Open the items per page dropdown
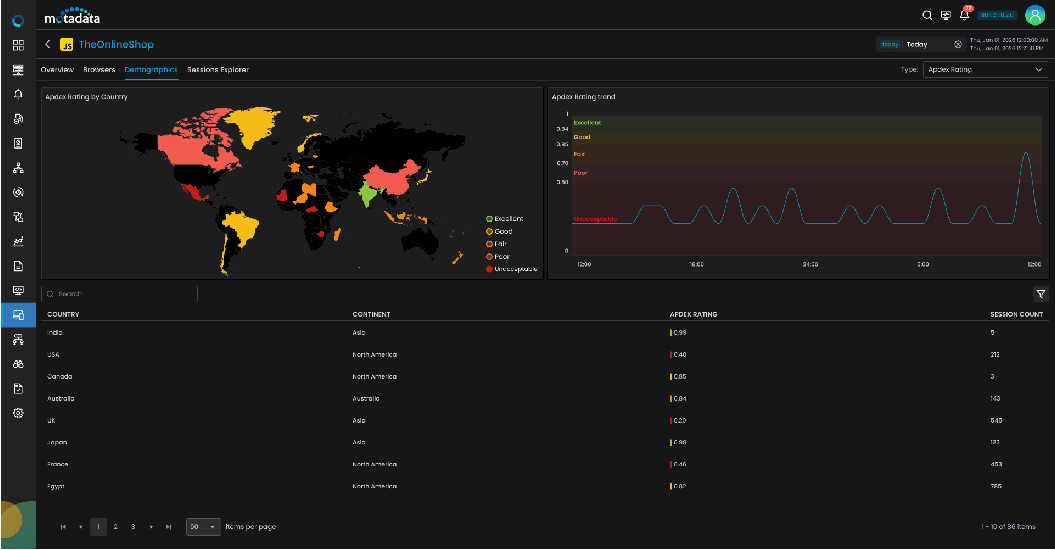The height and width of the screenshot is (550, 1055). (x=203, y=526)
